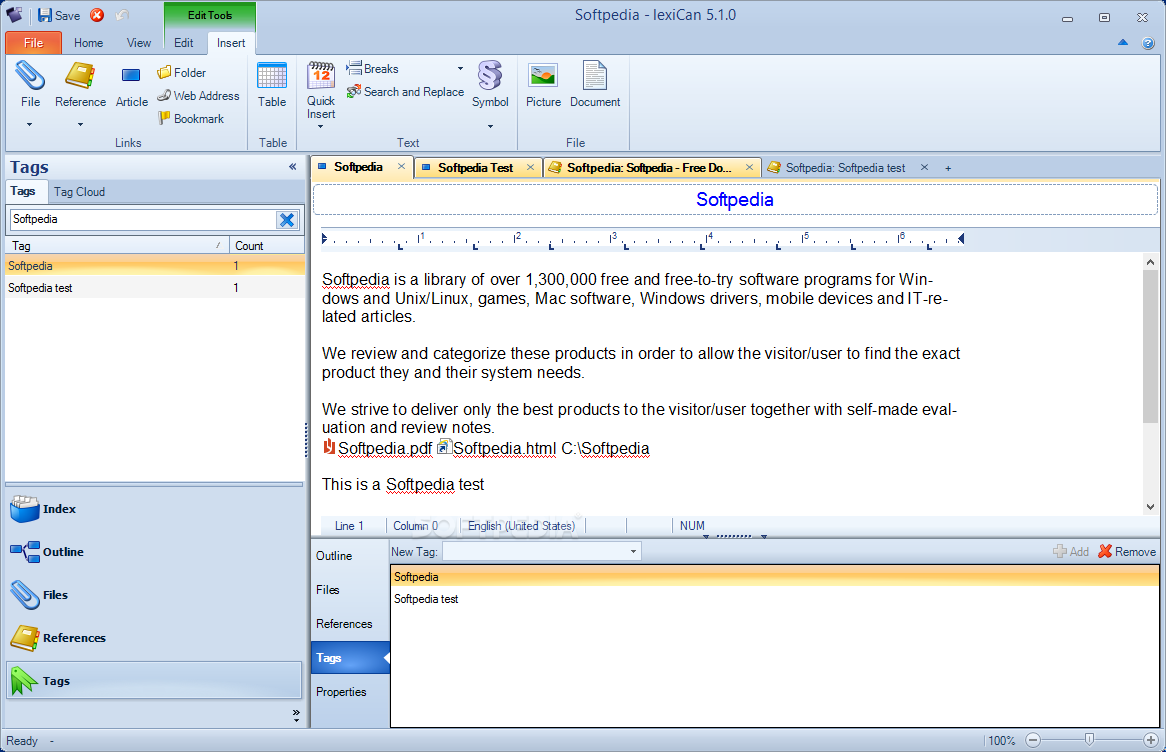Screen dimensions: 1166x752
Task: Click the zoom out minus button
Action: 1033,740
